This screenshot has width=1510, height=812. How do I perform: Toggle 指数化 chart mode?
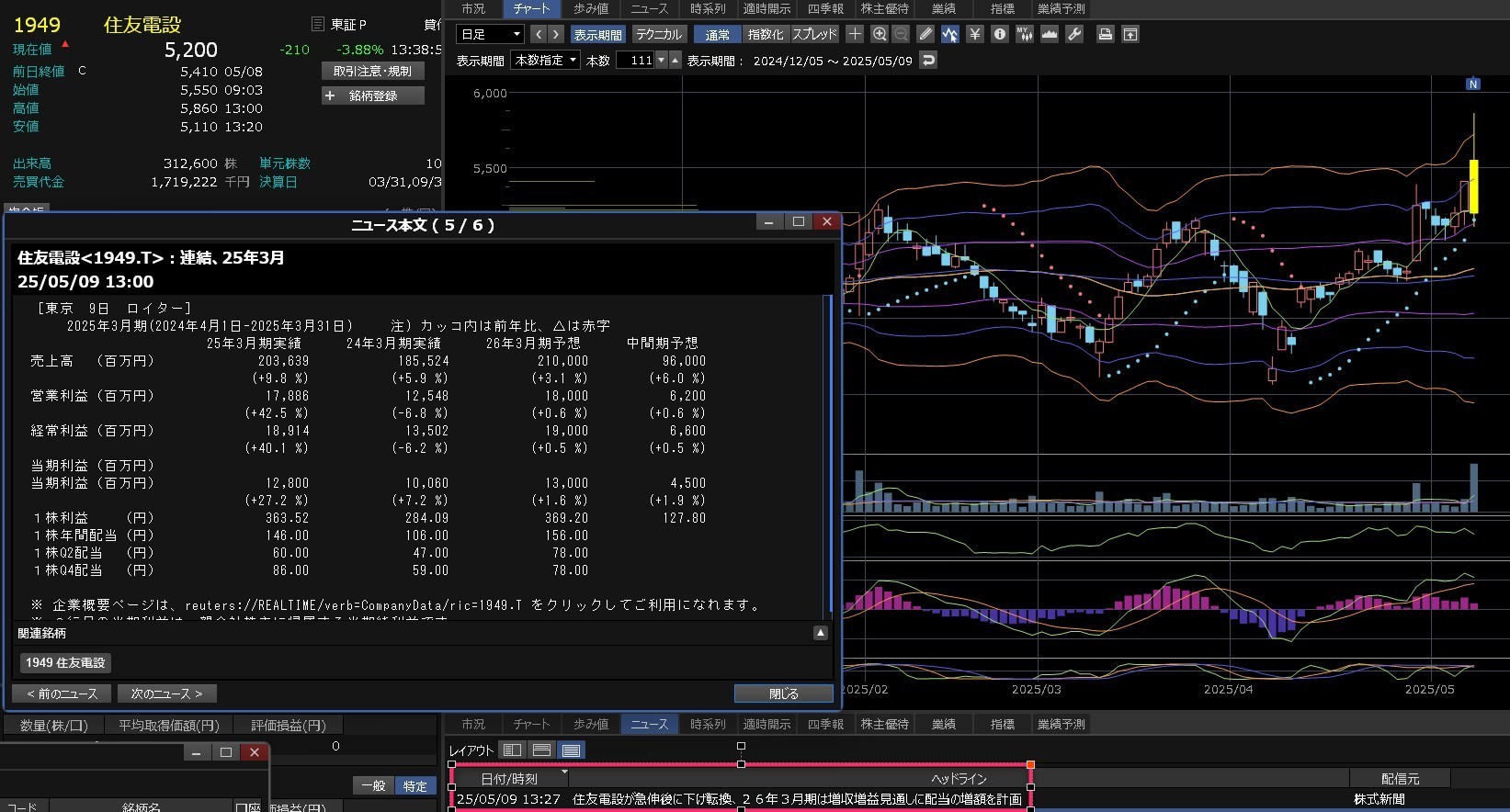(x=766, y=34)
